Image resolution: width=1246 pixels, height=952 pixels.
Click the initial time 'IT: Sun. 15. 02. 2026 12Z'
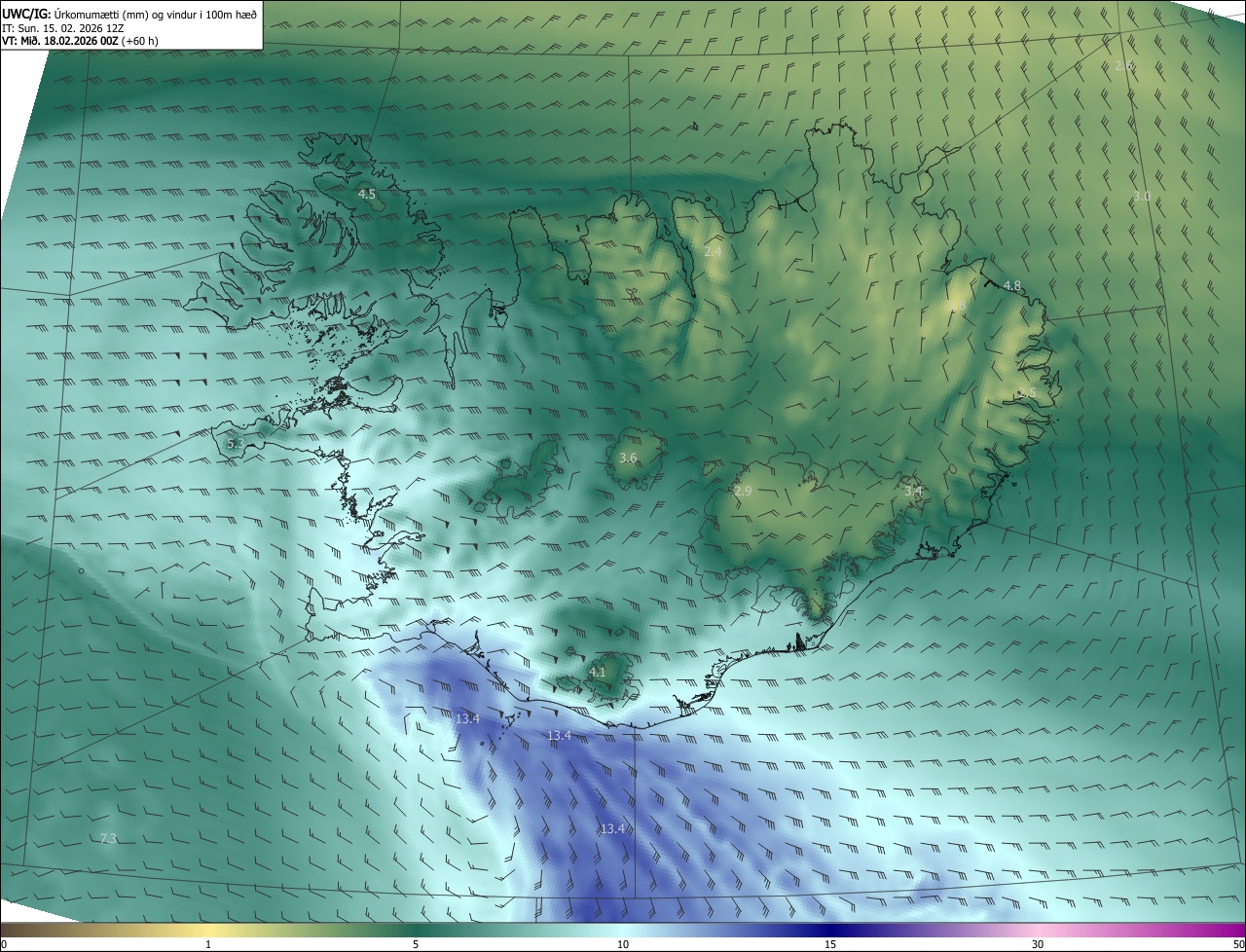click(x=63, y=27)
